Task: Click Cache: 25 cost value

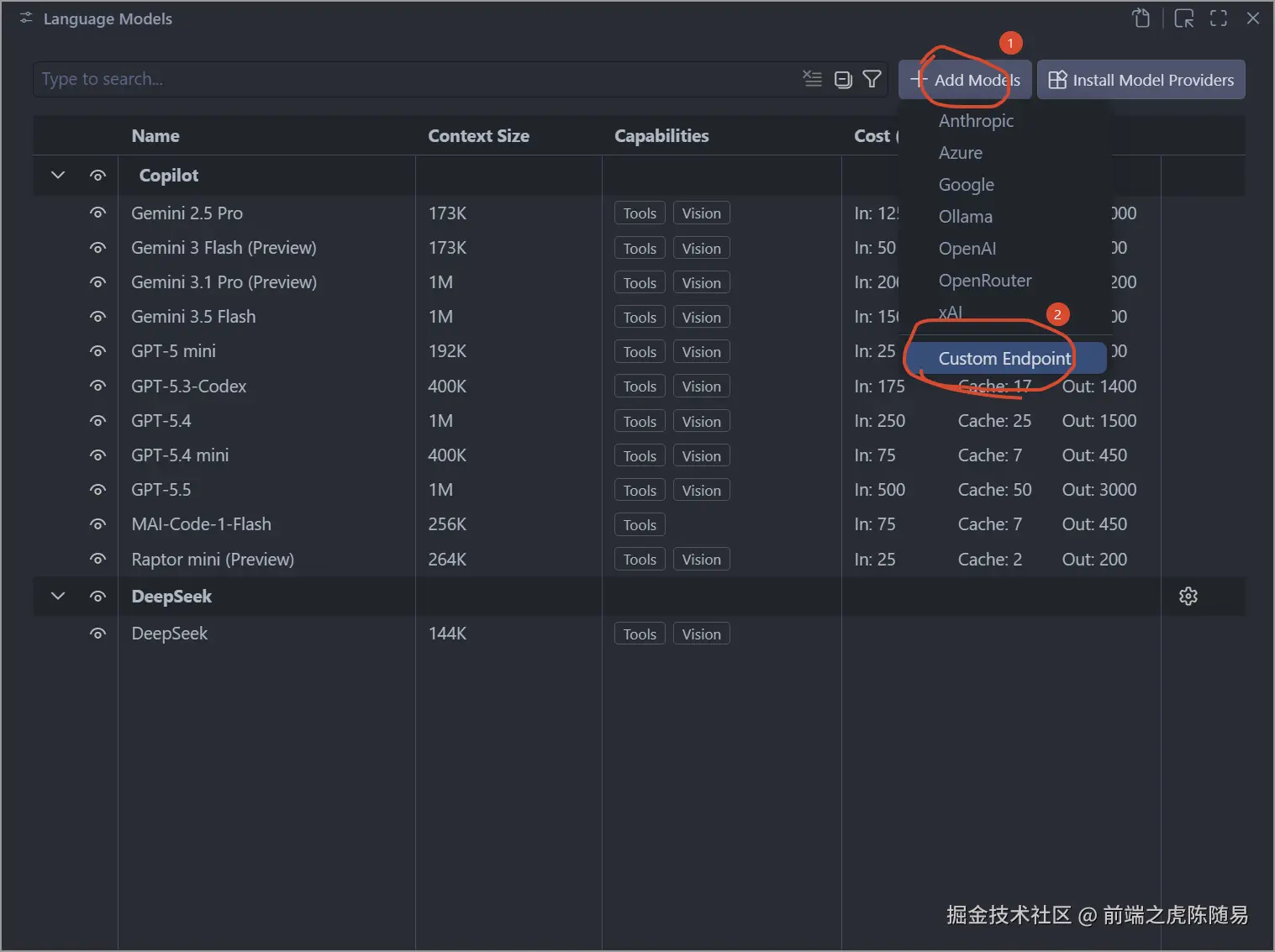Action: point(994,421)
